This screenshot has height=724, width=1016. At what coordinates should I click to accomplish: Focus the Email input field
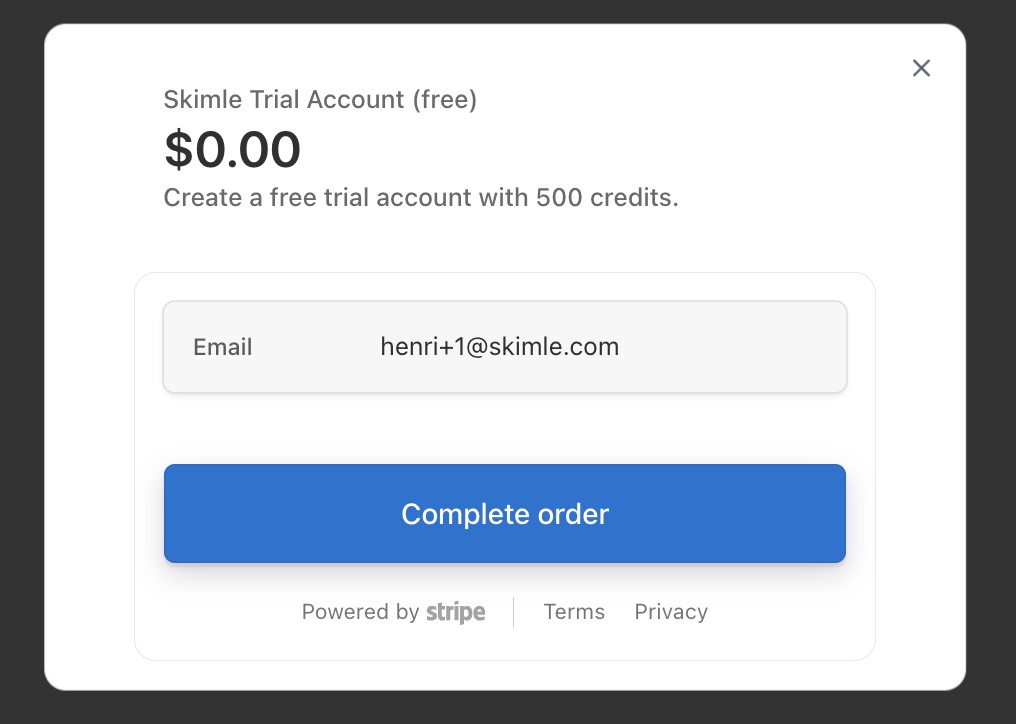point(505,347)
